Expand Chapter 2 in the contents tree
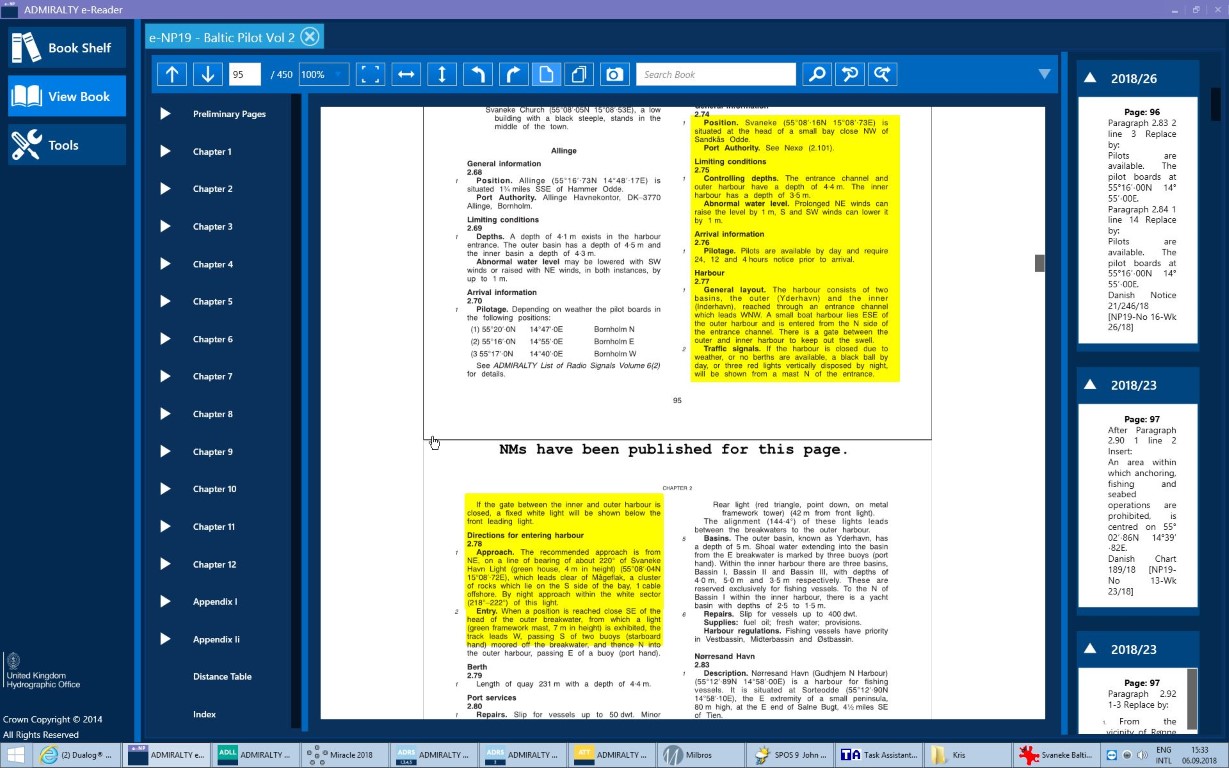 pyautogui.click(x=165, y=189)
